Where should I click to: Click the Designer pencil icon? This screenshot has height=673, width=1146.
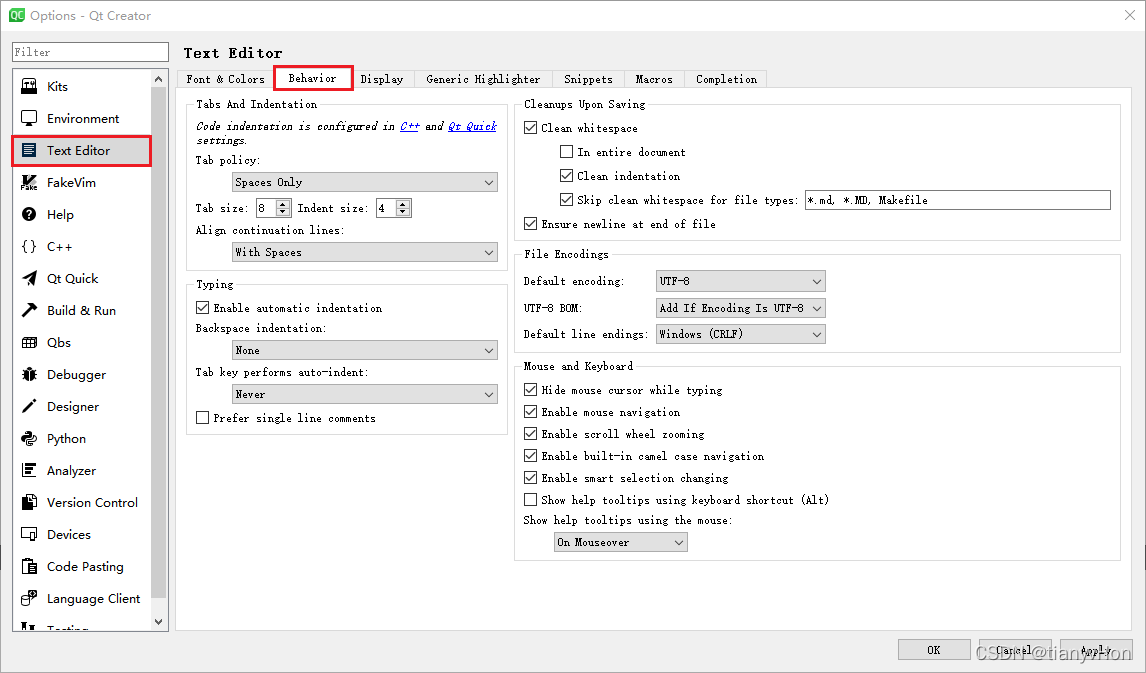pyautogui.click(x=29, y=406)
